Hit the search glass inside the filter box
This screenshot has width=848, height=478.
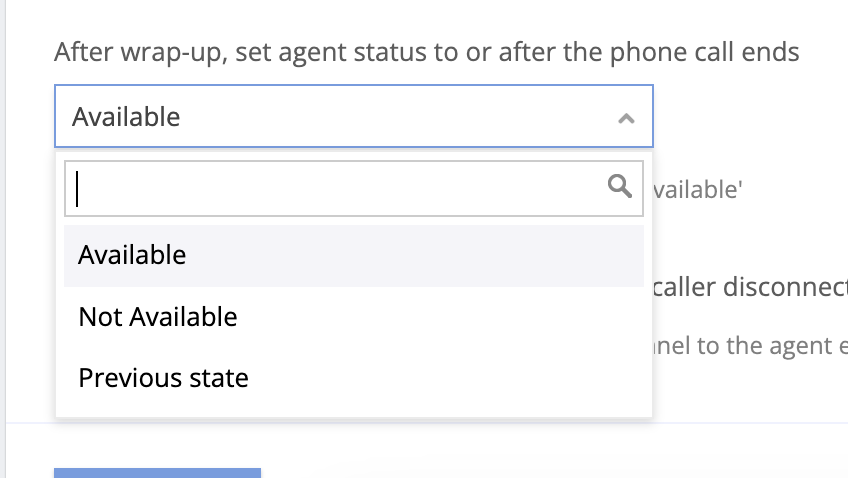620,186
